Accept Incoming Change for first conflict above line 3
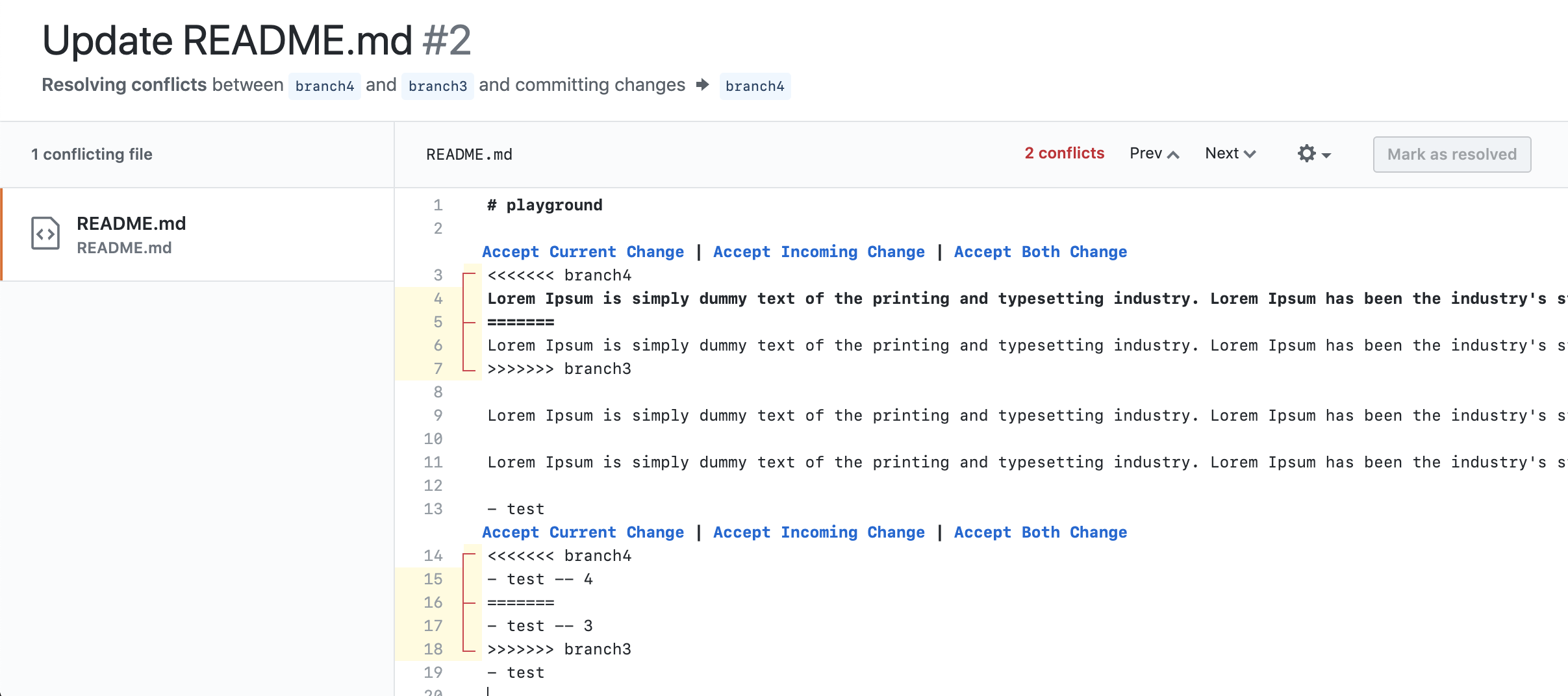Viewport: 1568px width, 696px height. (818, 252)
